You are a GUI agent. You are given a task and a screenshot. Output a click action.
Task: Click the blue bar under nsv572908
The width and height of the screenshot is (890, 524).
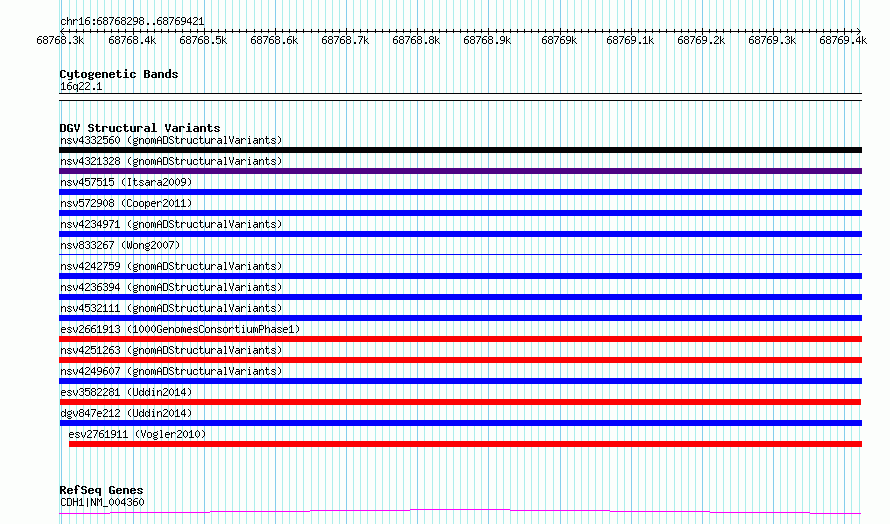coord(460,213)
